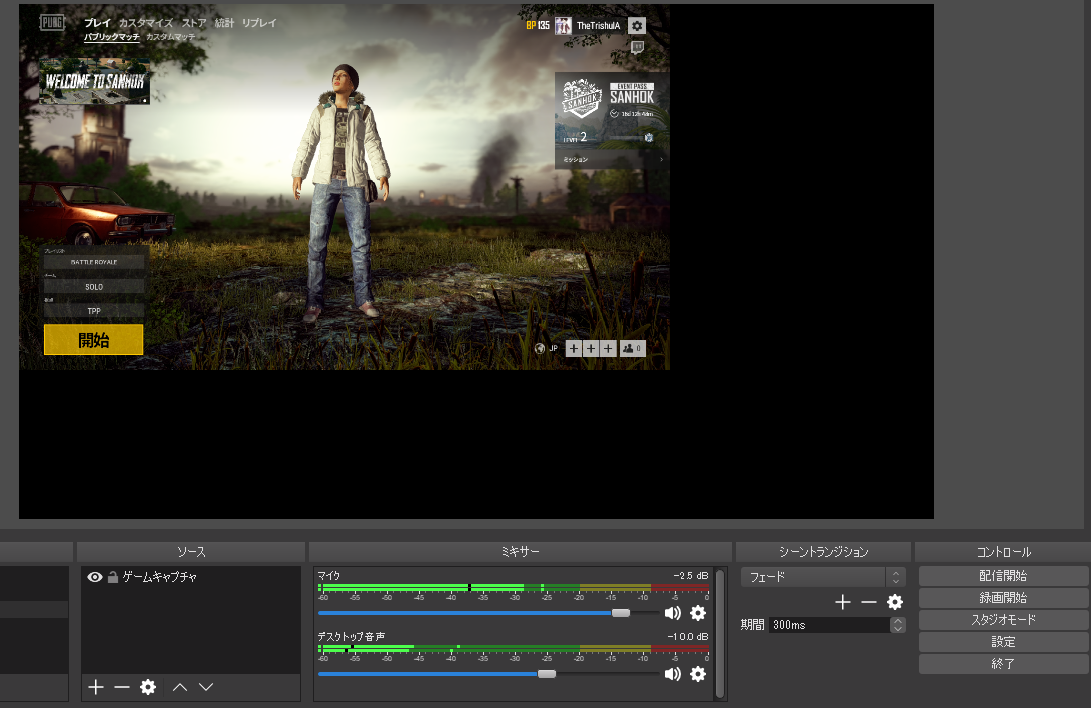1091x708 pixels.
Task: Click the TheTrishulA player avatar
Action: click(563, 26)
